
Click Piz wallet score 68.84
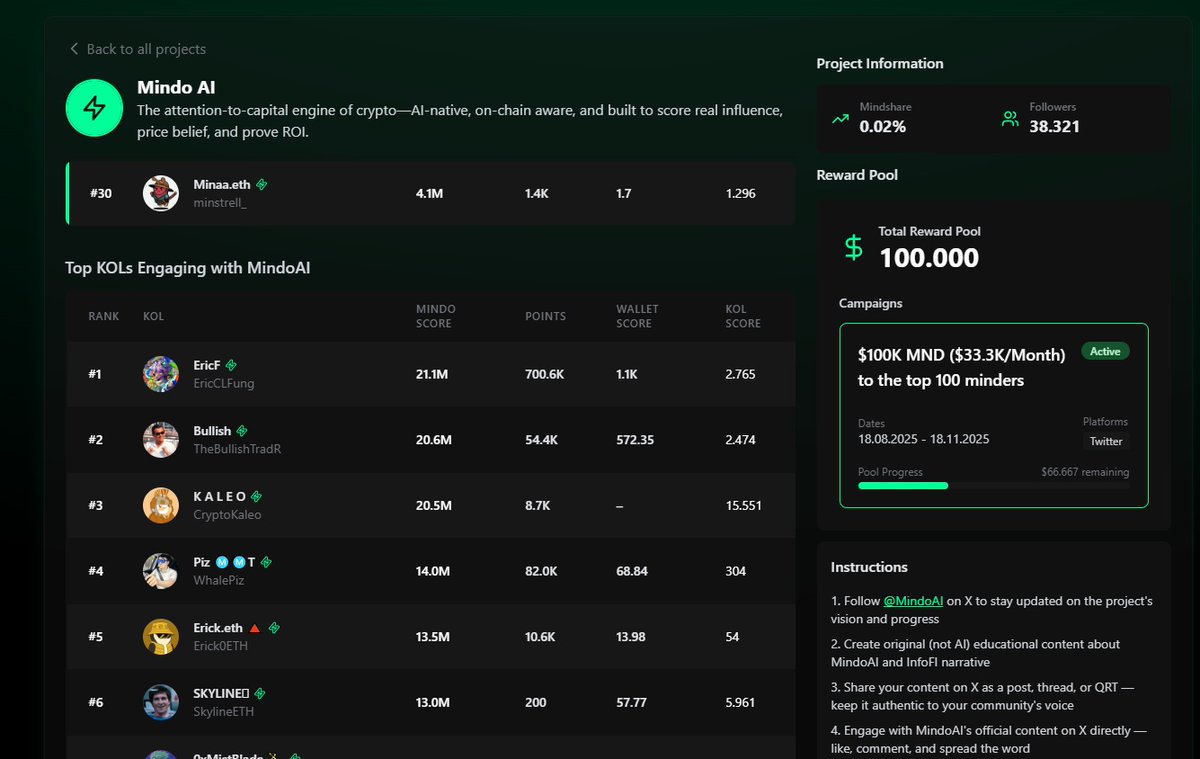click(x=632, y=571)
